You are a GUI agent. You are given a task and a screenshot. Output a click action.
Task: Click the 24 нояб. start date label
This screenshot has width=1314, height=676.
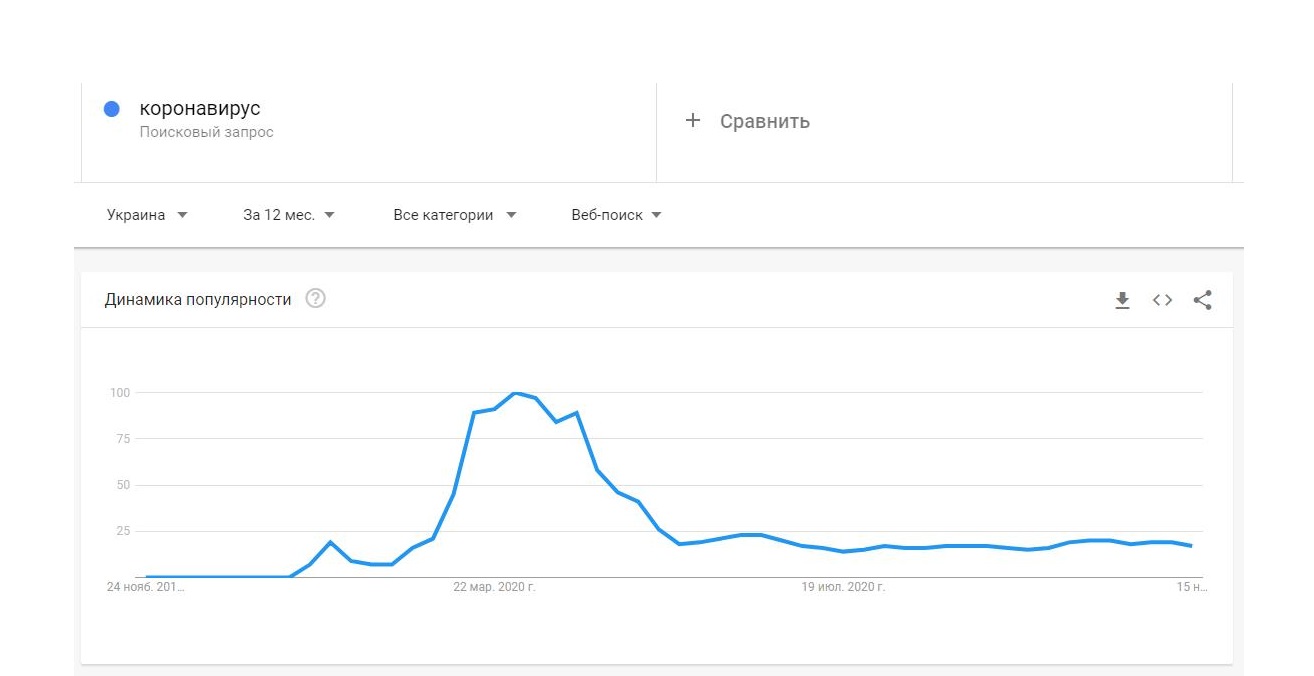146,587
